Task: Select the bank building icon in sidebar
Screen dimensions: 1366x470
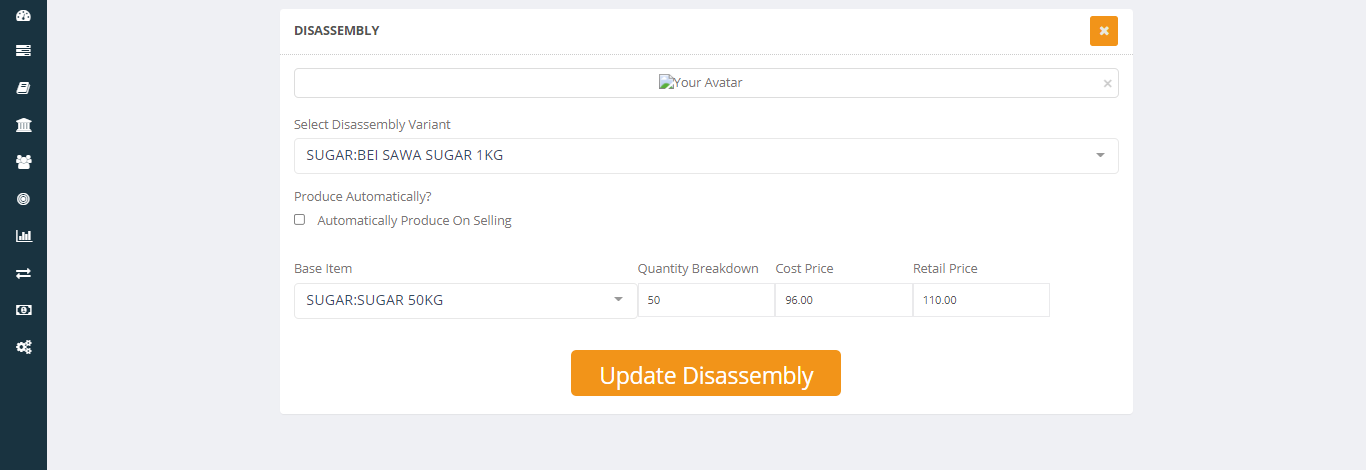Action: pos(23,125)
